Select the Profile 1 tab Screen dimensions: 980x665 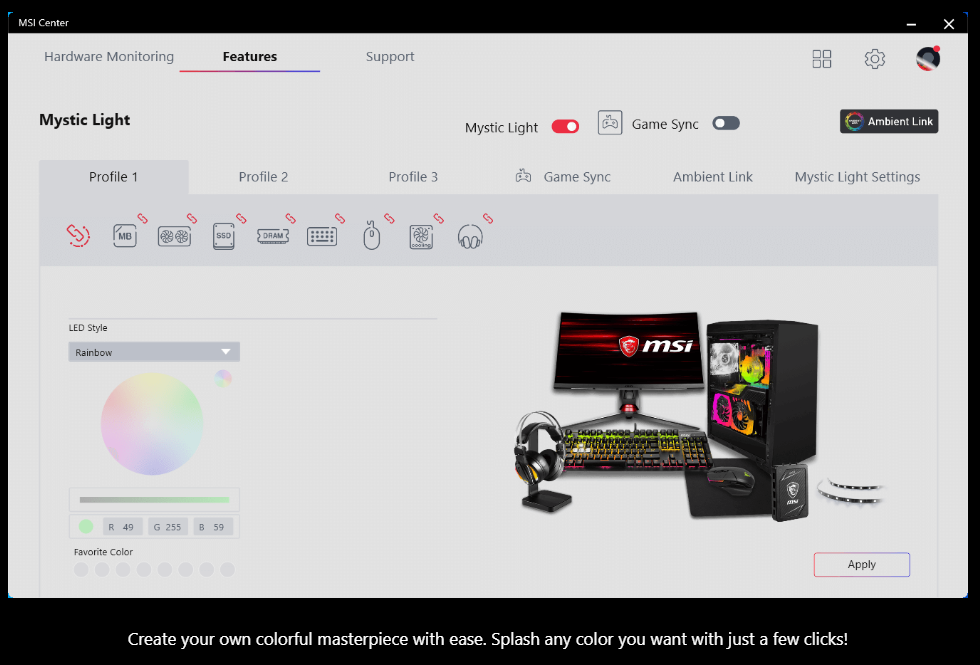pyautogui.click(x=114, y=177)
